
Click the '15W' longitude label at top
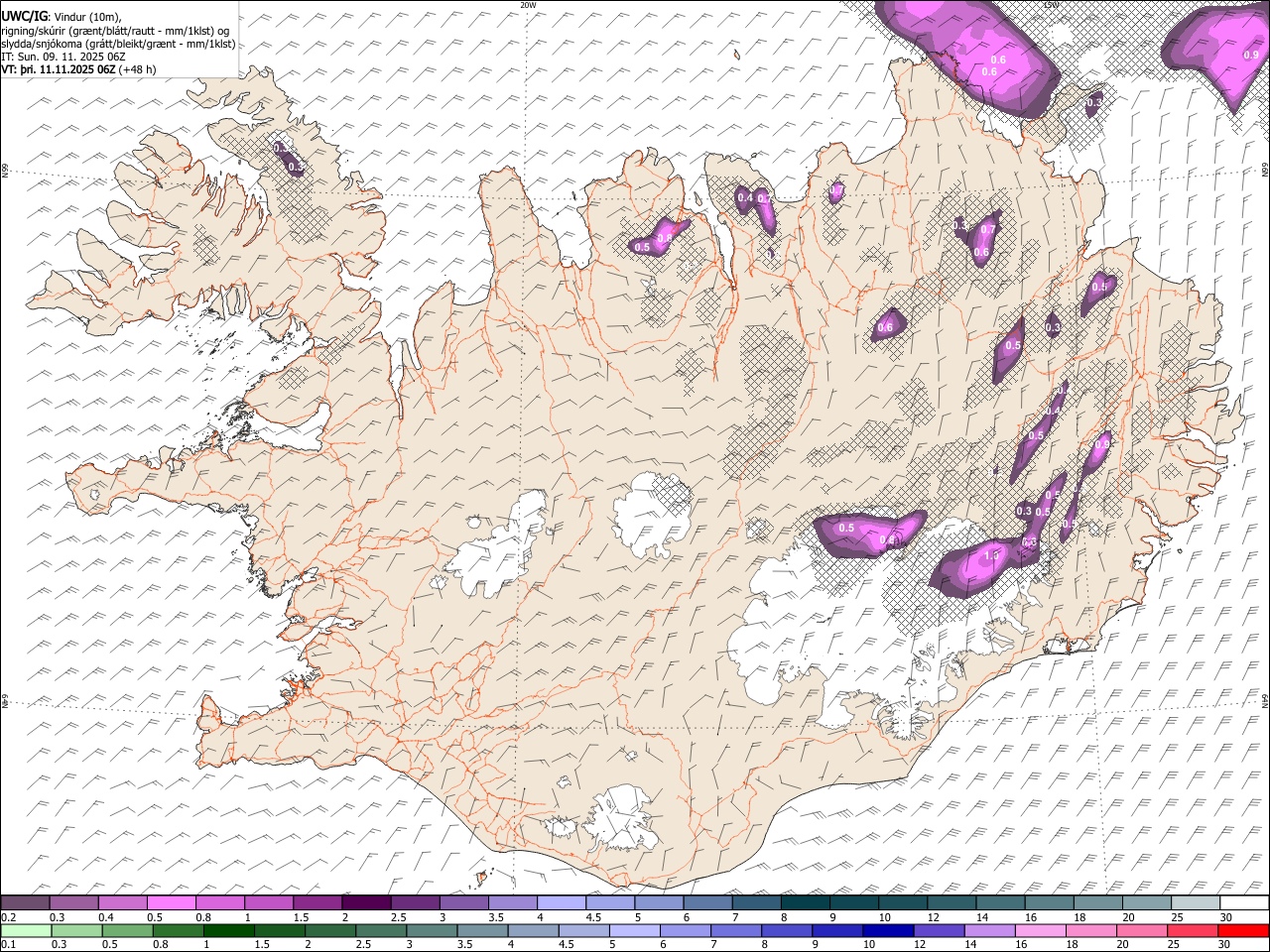coord(1051,5)
